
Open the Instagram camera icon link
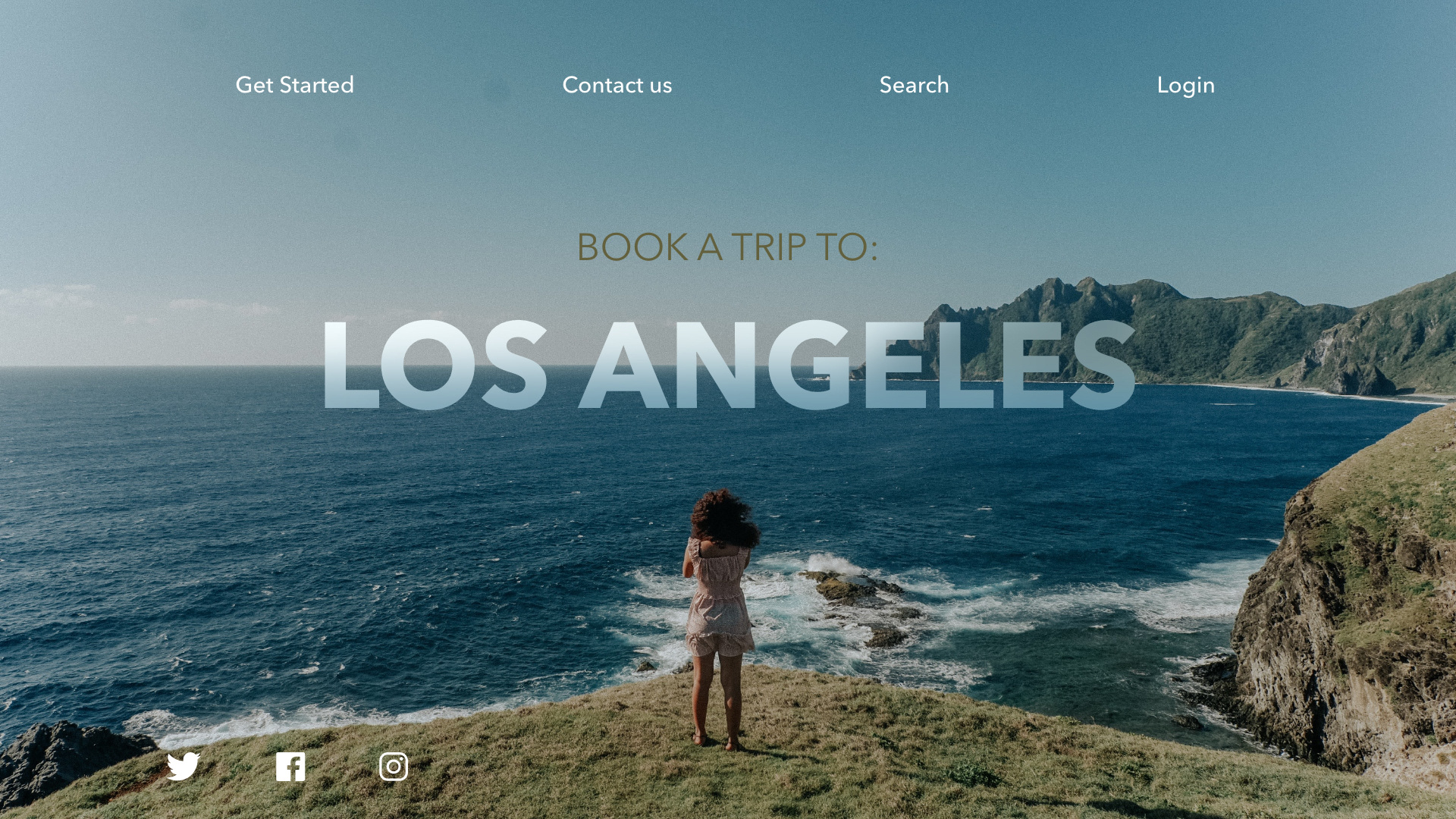click(394, 767)
